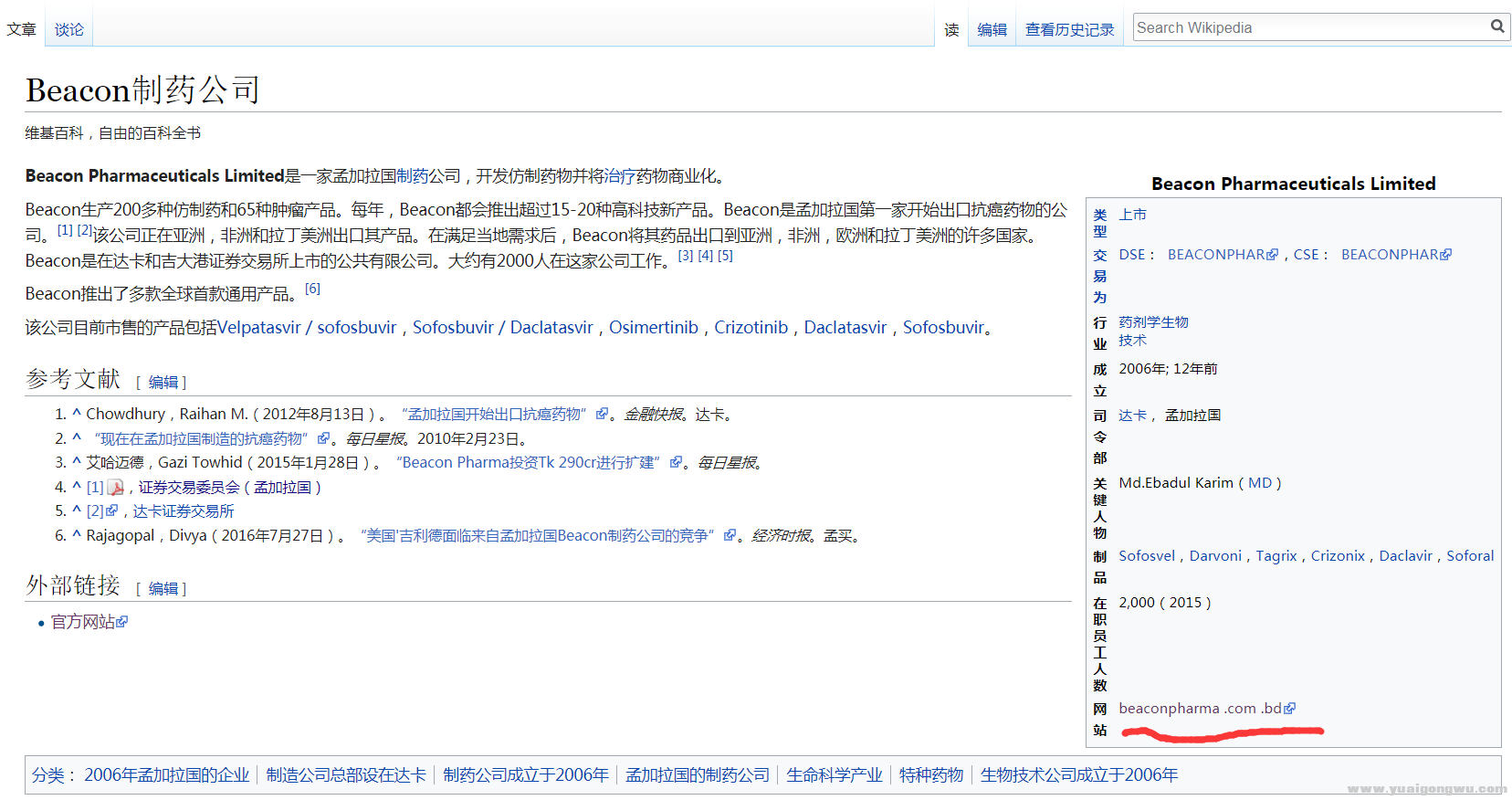Open the 治疗 link in intro
This screenshot has width=1512, height=800.
coord(620,175)
